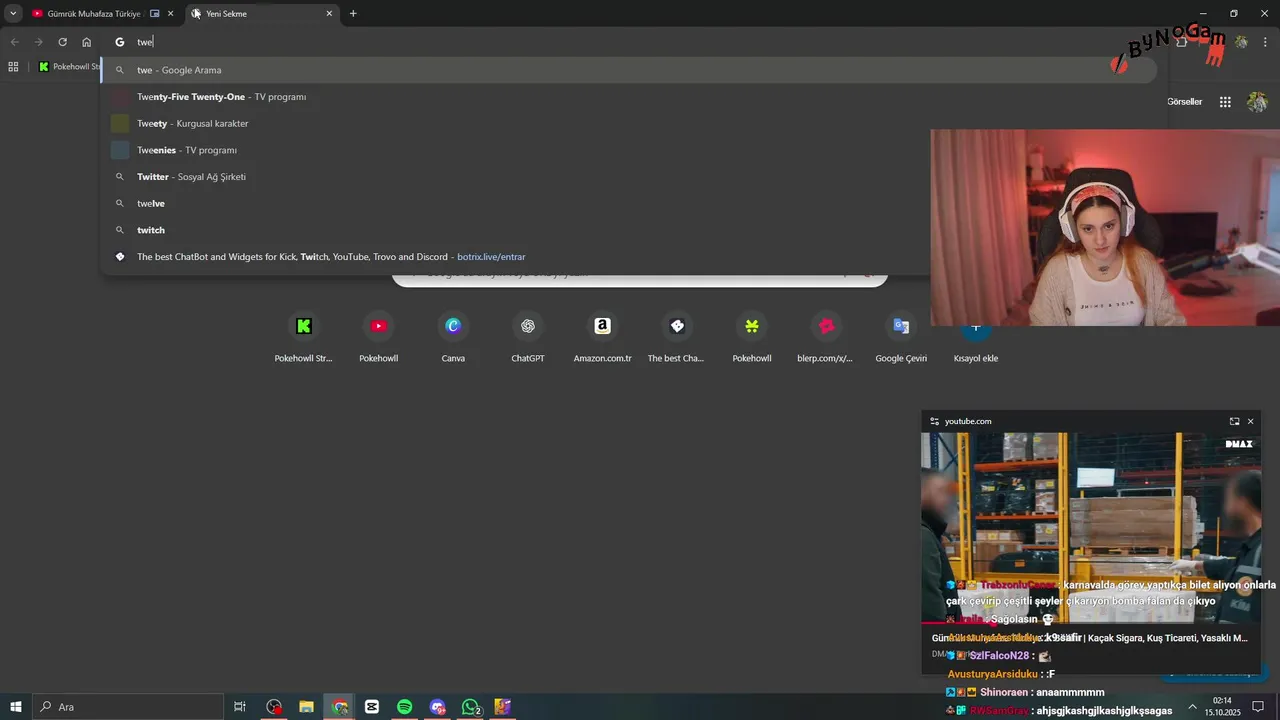Show hidden system tray icons
Viewport: 1280px width, 720px height.
point(1192,707)
